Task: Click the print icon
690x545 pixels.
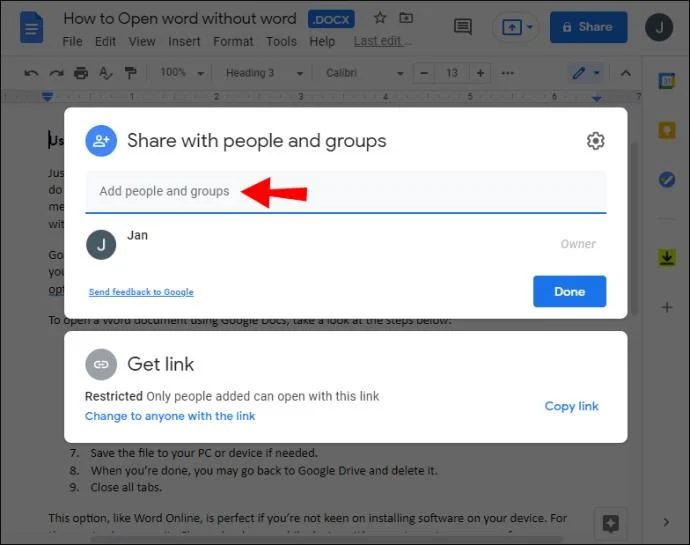Action: [81, 73]
